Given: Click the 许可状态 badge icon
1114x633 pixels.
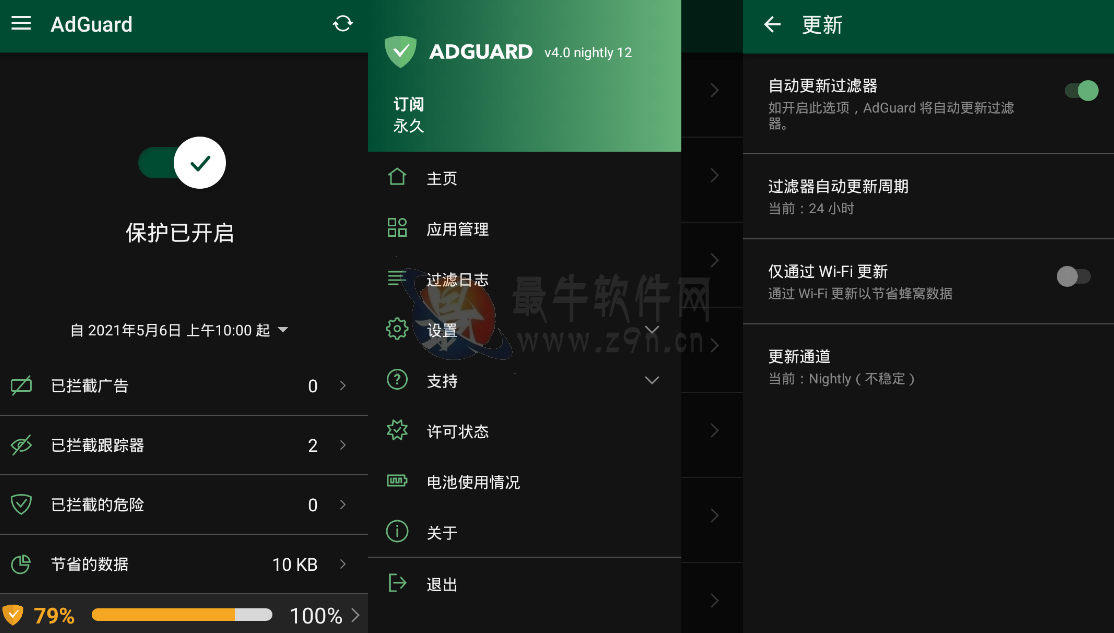Looking at the screenshot, I should pyautogui.click(x=397, y=430).
